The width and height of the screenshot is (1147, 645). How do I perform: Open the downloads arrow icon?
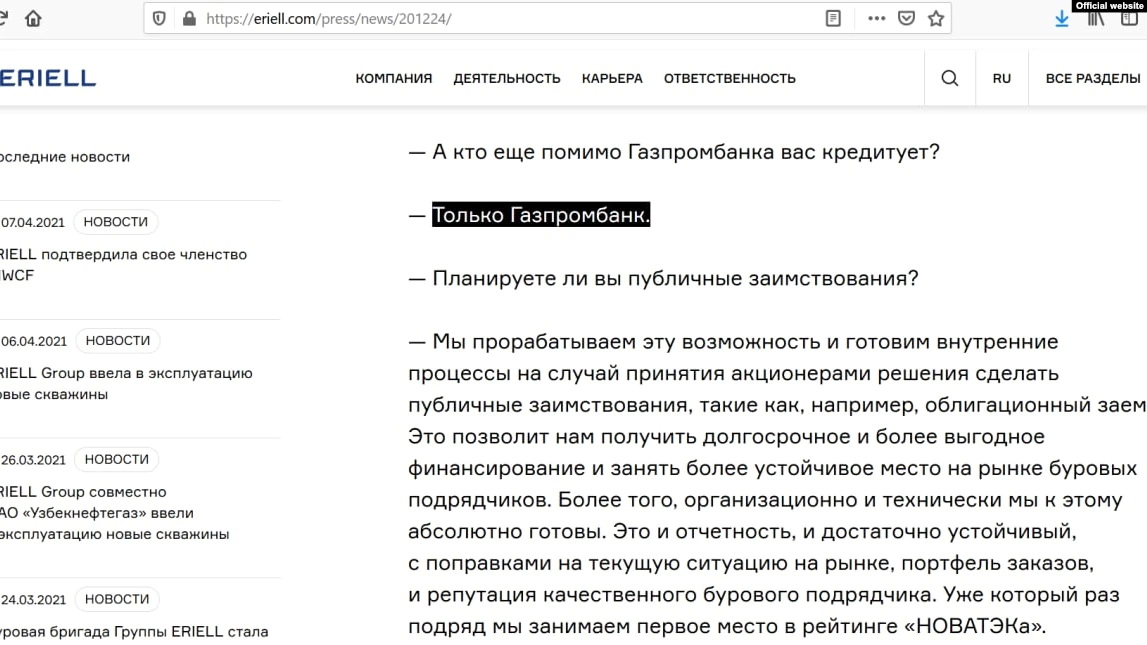(1062, 19)
